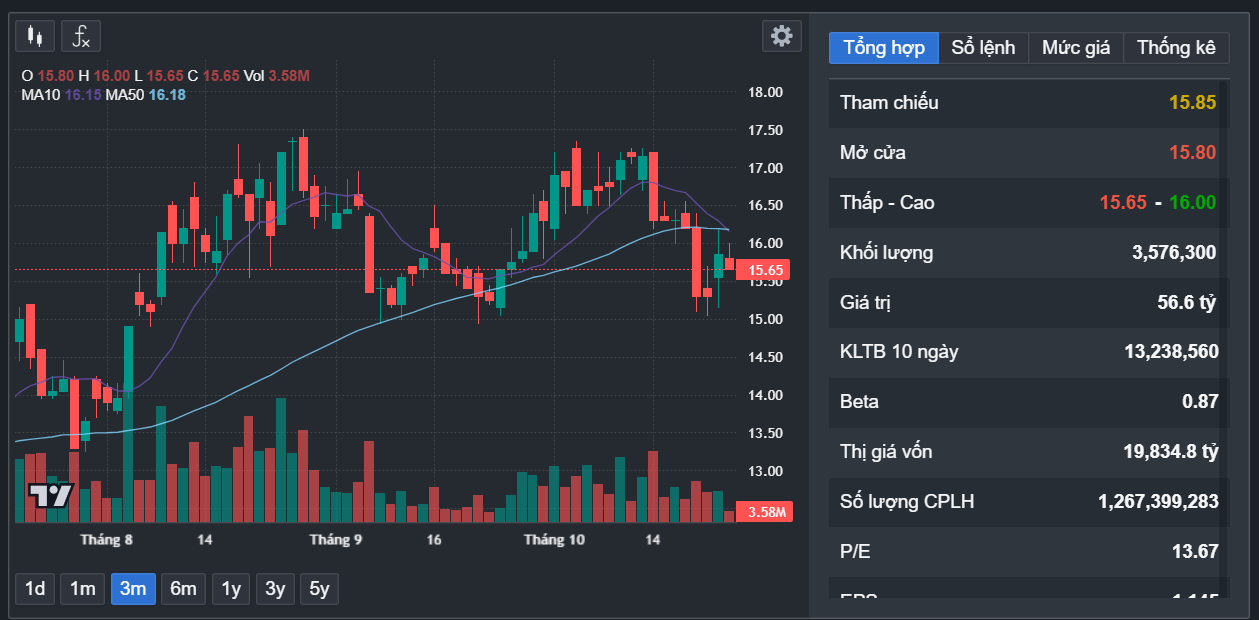Click the 15.65 current price label
This screenshot has height=620, width=1259.
[x=765, y=270]
